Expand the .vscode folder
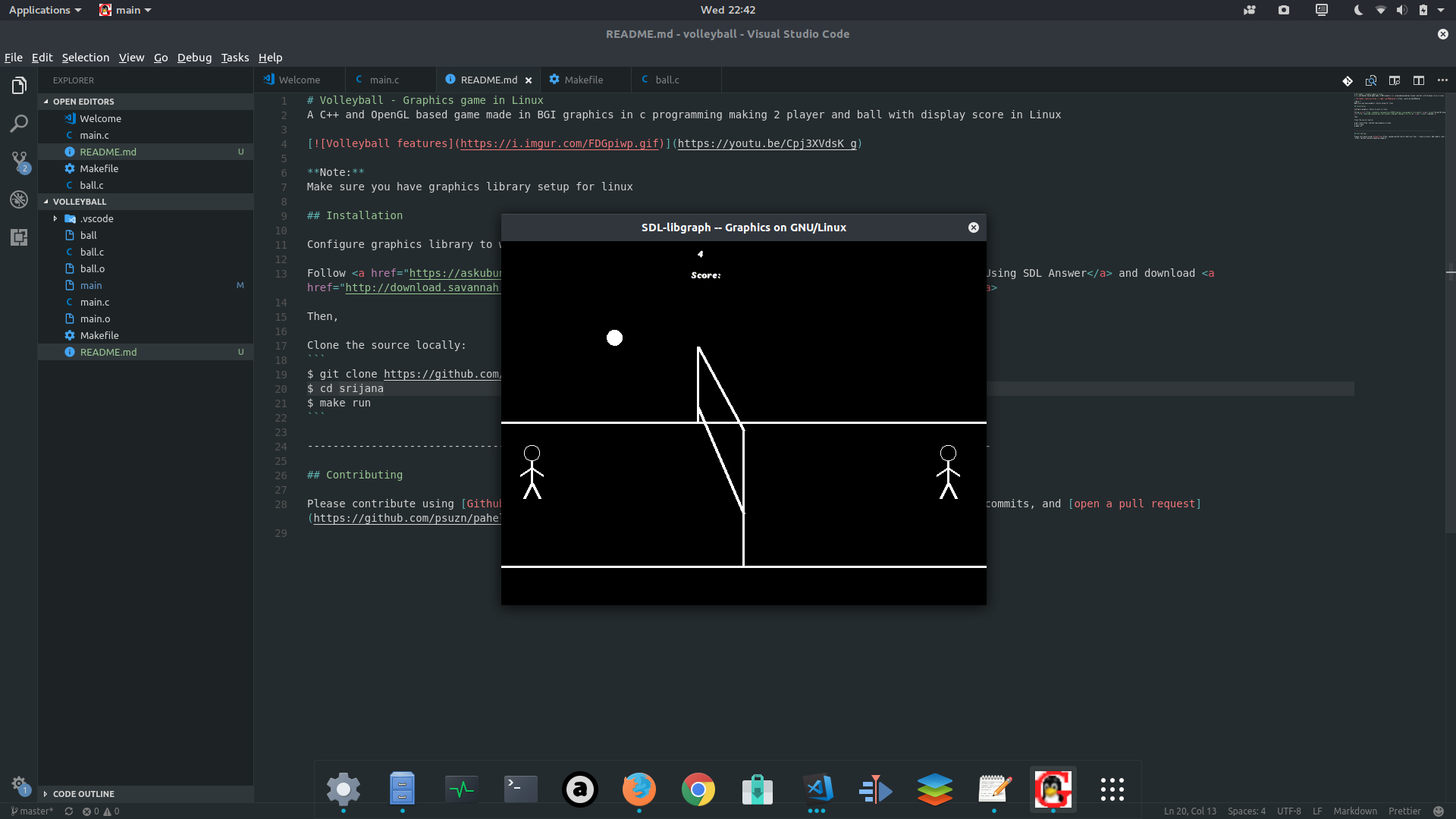The width and height of the screenshot is (1456, 819). [146, 218]
